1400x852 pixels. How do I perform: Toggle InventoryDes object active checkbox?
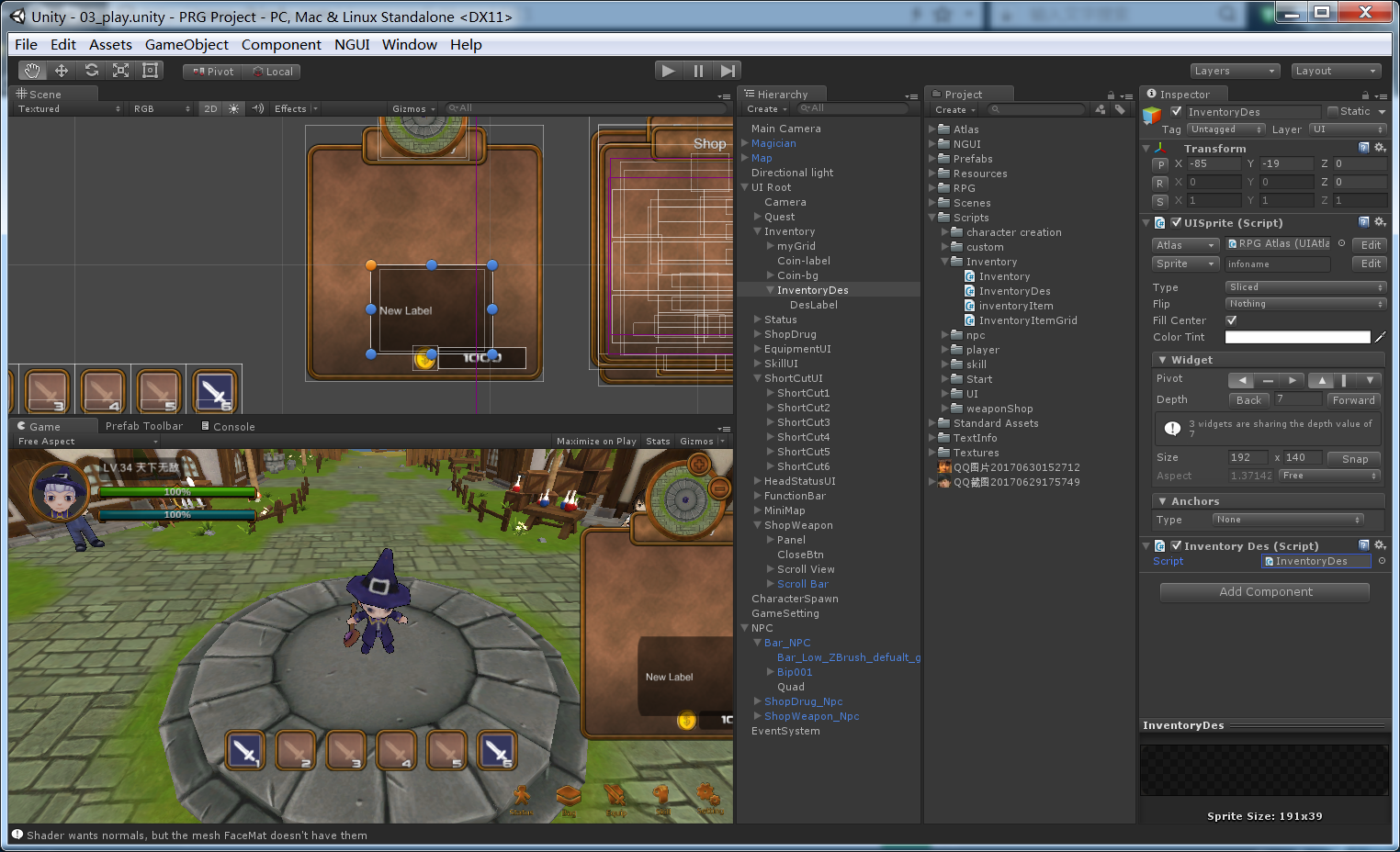tap(1176, 111)
